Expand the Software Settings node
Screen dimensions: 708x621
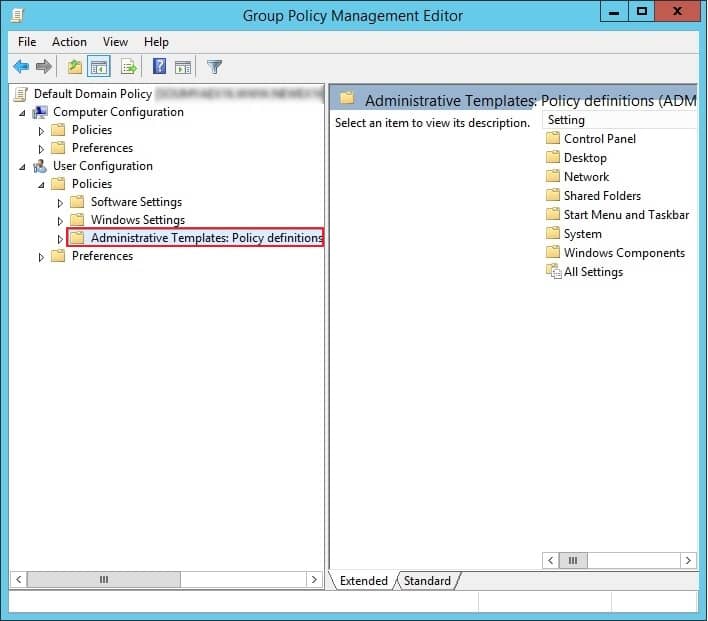[60, 203]
